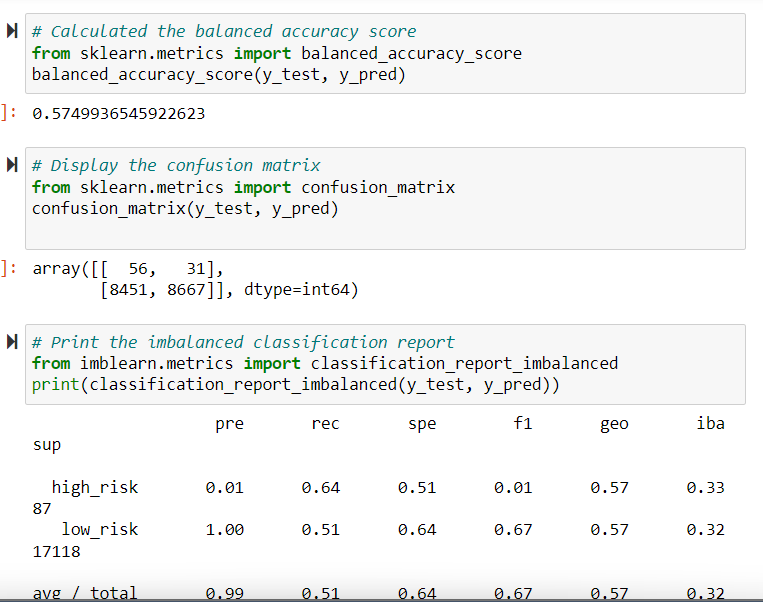
Task: Click low_risk iba value 0.32
Action: (x=706, y=529)
